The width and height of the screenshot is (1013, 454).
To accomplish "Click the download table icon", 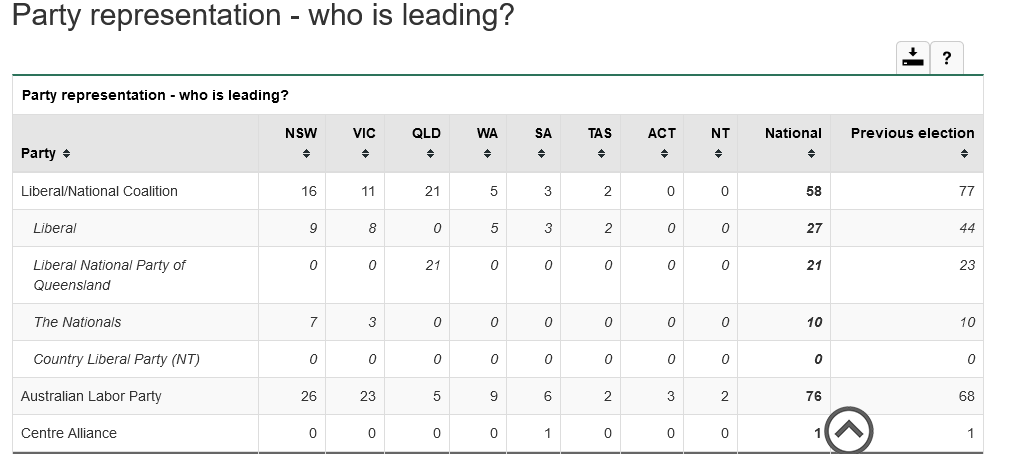I will click(912, 57).
